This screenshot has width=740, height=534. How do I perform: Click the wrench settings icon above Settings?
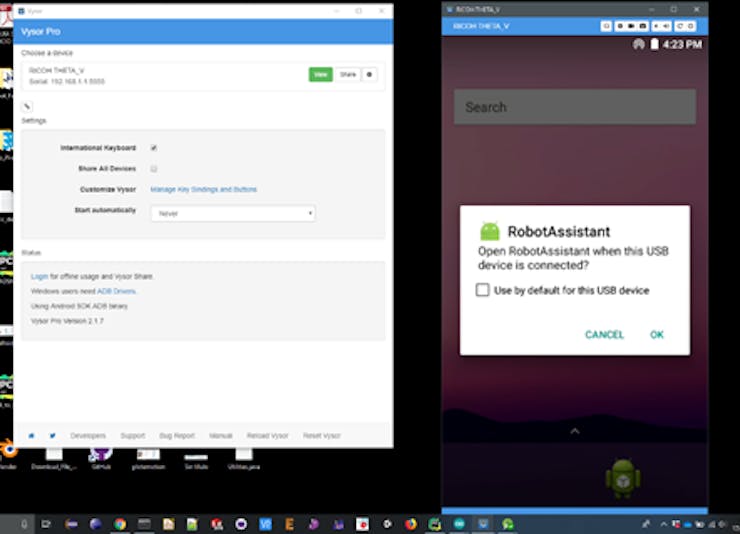(27, 107)
